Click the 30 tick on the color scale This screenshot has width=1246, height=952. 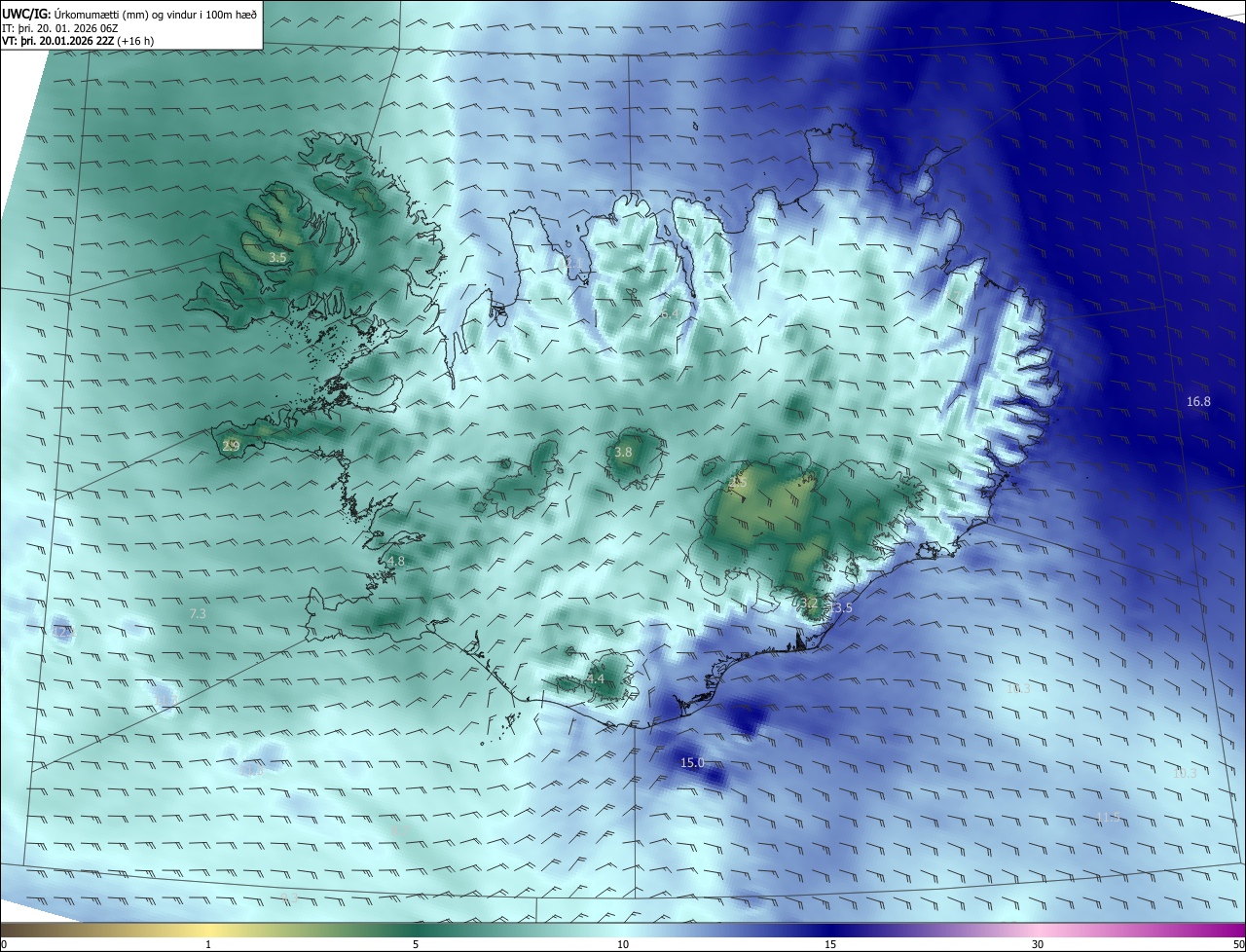pyautogui.click(x=1038, y=944)
